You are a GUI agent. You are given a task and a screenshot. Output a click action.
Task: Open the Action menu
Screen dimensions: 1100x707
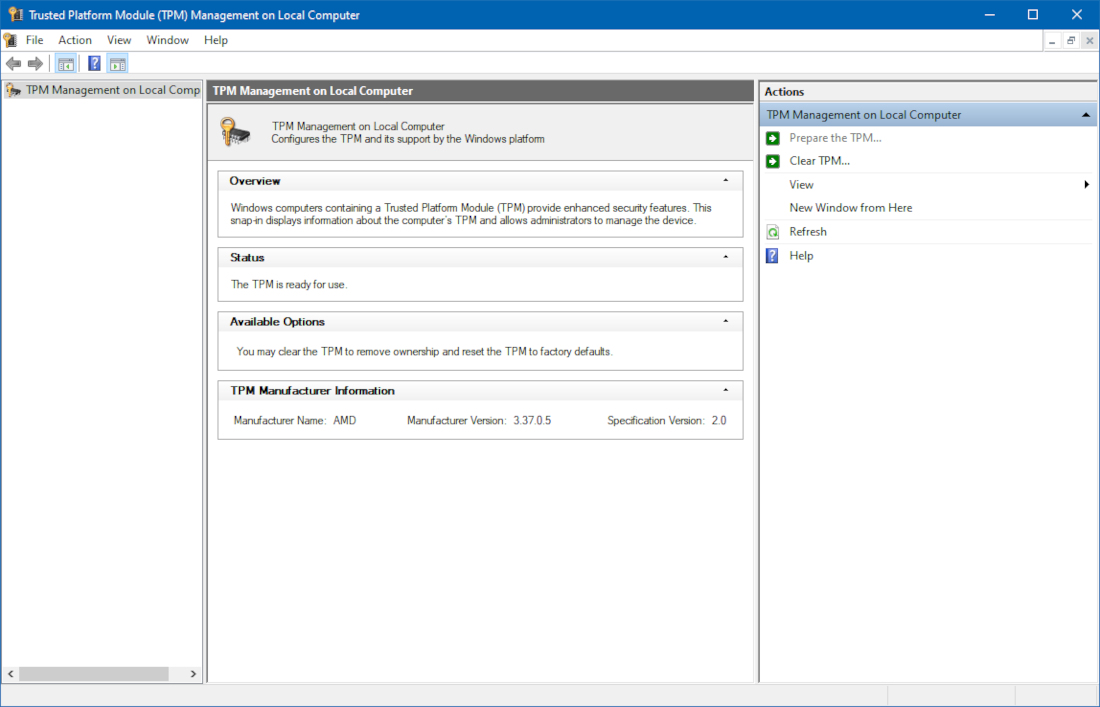75,40
